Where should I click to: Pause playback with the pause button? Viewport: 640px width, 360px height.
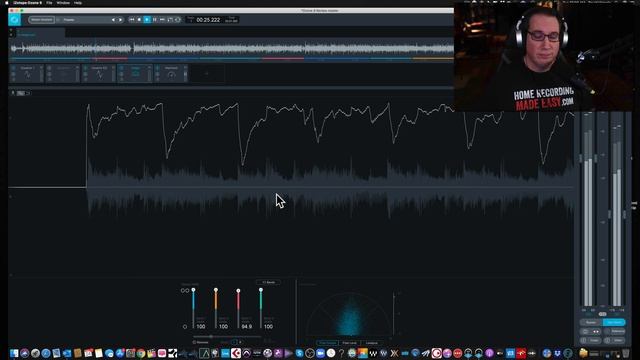(x=155, y=20)
